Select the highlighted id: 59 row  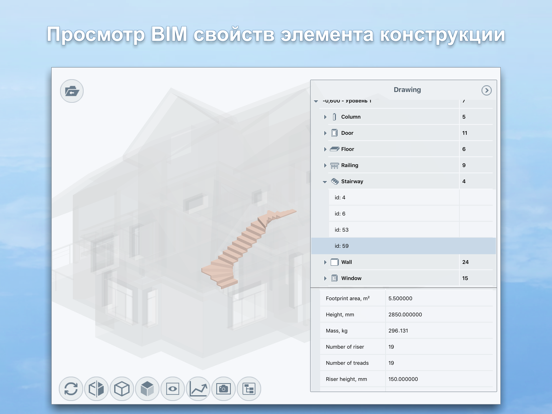tap(403, 246)
